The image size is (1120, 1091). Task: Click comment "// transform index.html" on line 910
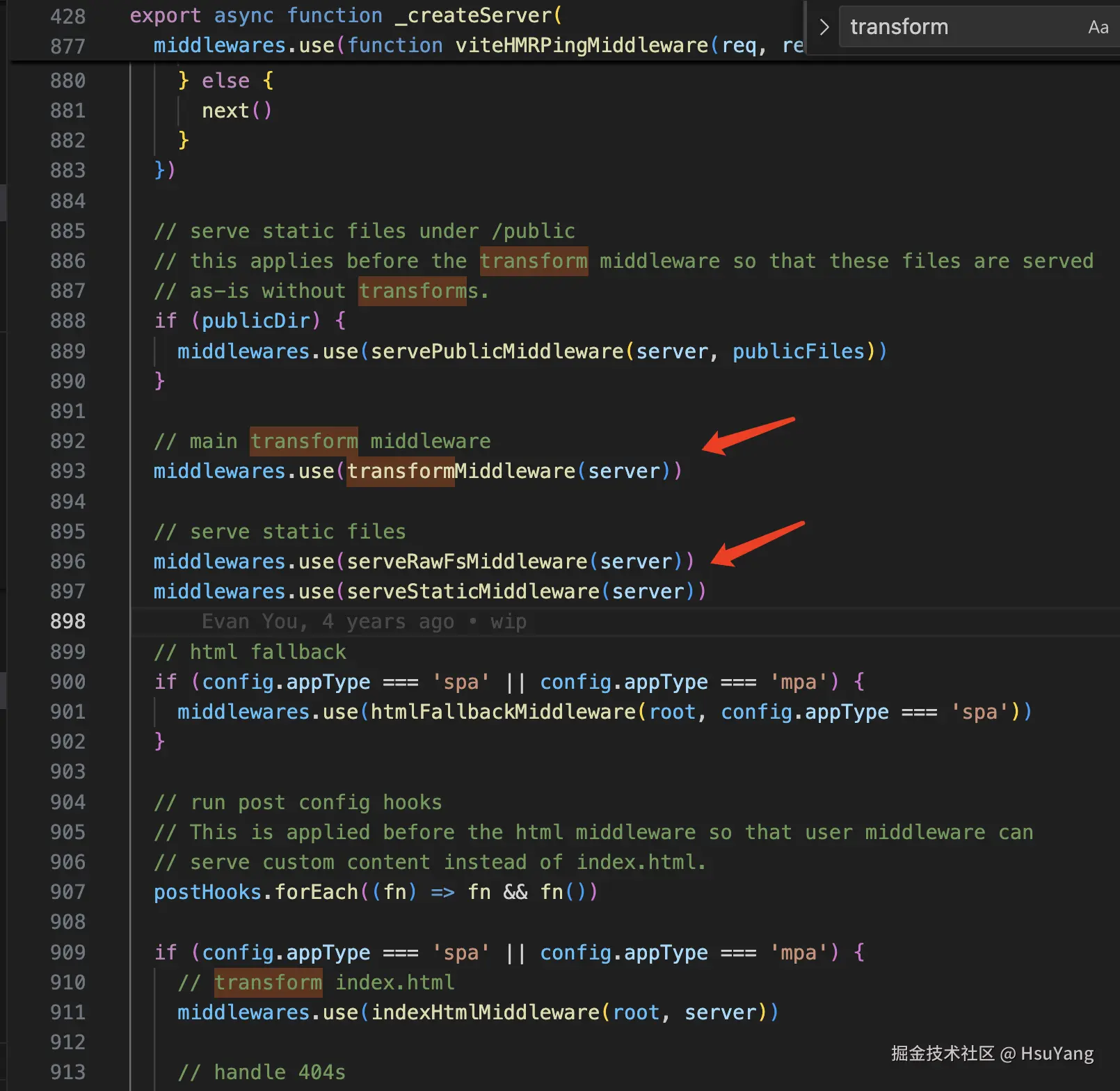pyautogui.click(x=316, y=982)
